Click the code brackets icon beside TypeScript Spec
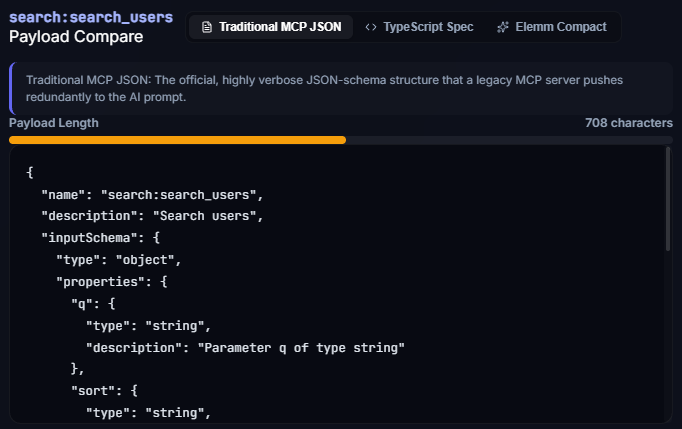 (x=371, y=27)
